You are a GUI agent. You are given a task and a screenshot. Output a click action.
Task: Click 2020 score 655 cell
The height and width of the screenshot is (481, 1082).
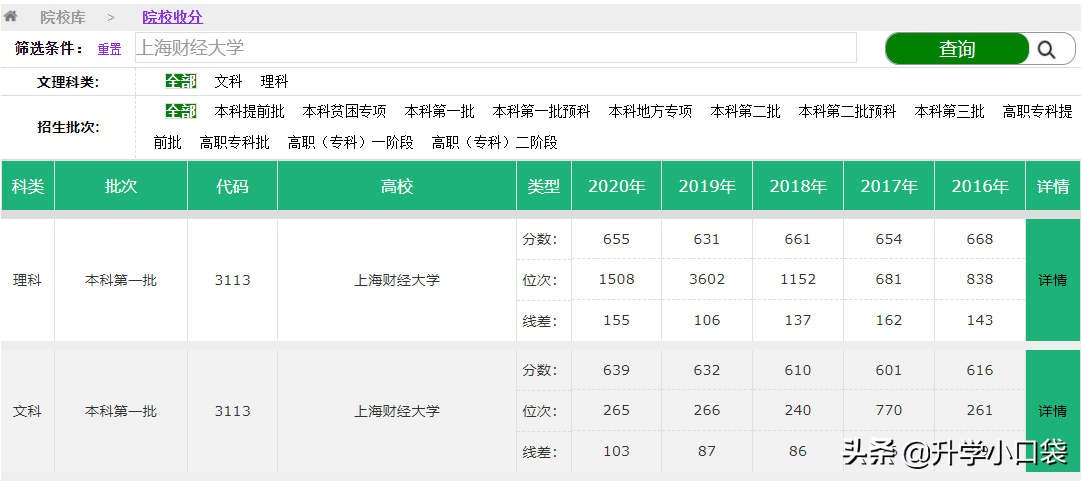(x=616, y=239)
